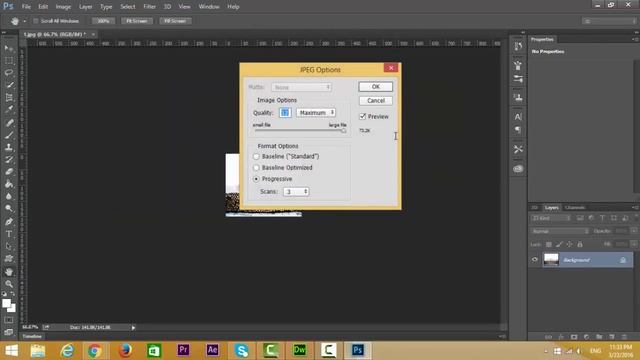Viewport: 640px width, 360px height.
Task: Click the add layer mask icon
Action: [x=574, y=337]
